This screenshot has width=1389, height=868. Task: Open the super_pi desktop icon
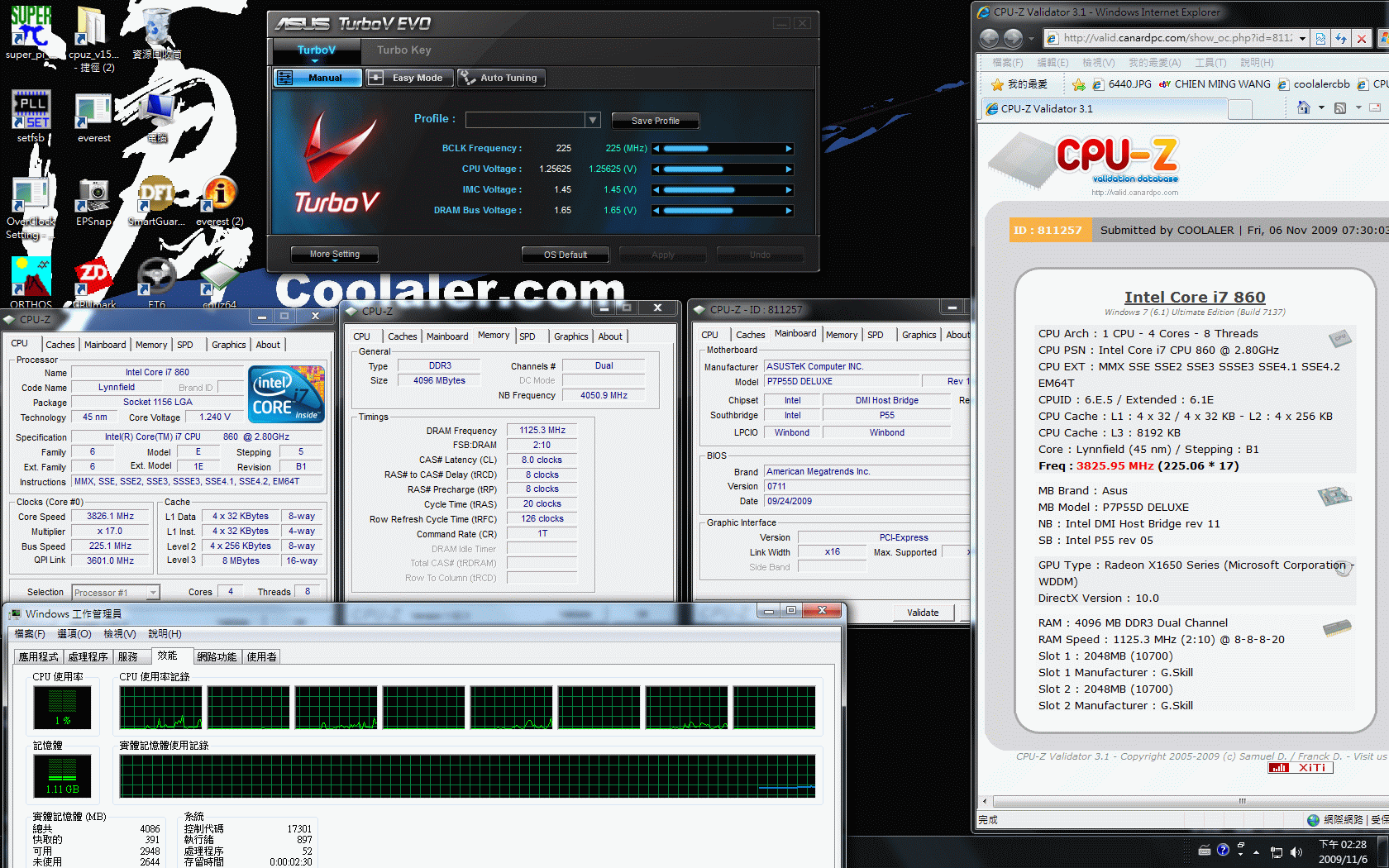pos(31,31)
